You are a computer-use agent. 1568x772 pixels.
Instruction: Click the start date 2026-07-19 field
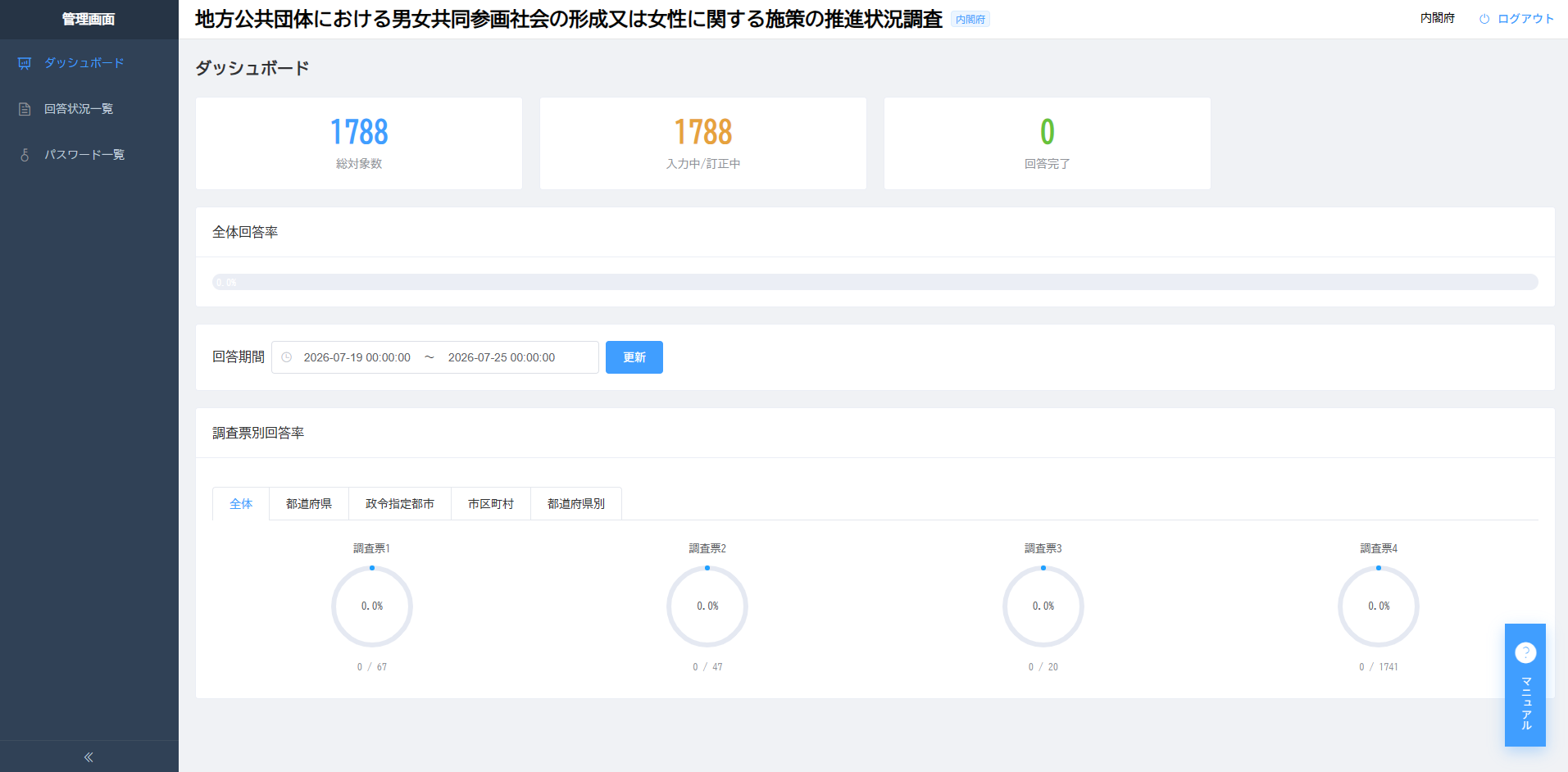(x=357, y=357)
